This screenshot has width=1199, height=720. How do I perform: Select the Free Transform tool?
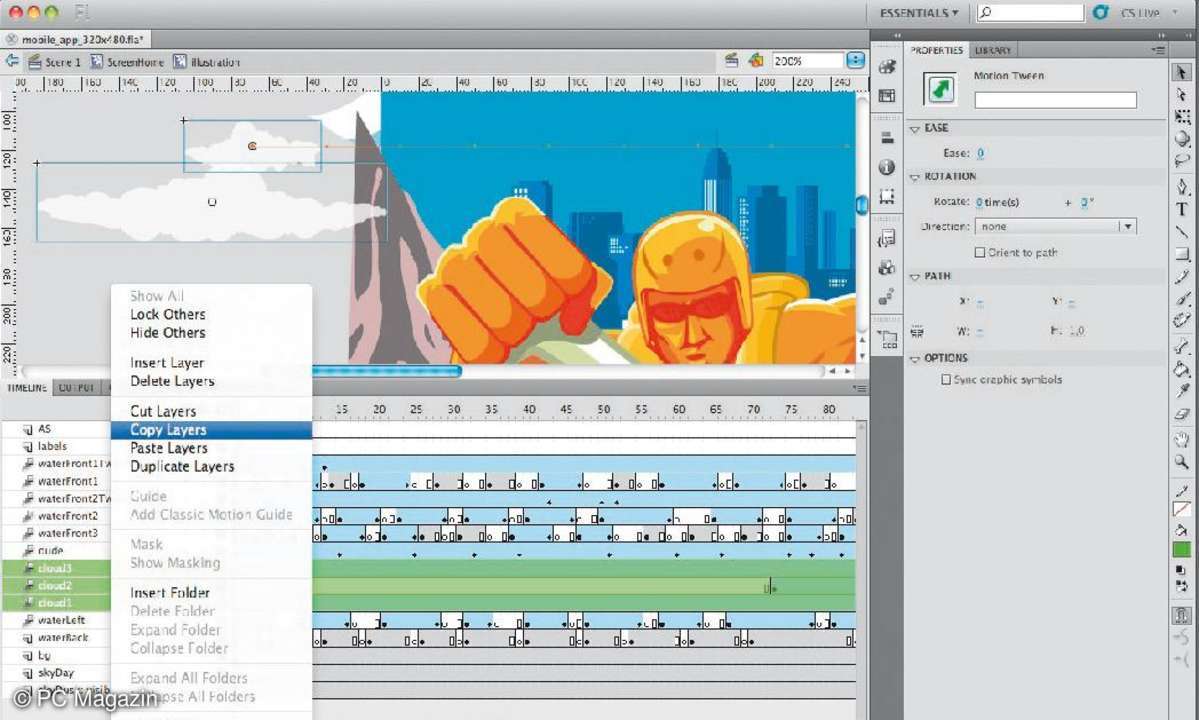(1182, 116)
